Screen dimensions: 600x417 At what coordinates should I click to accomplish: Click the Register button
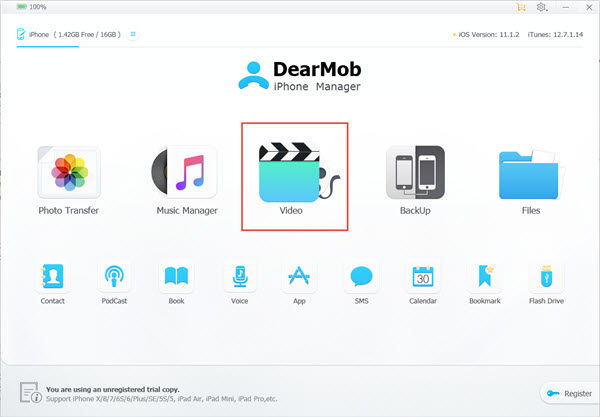click(570, 393)
